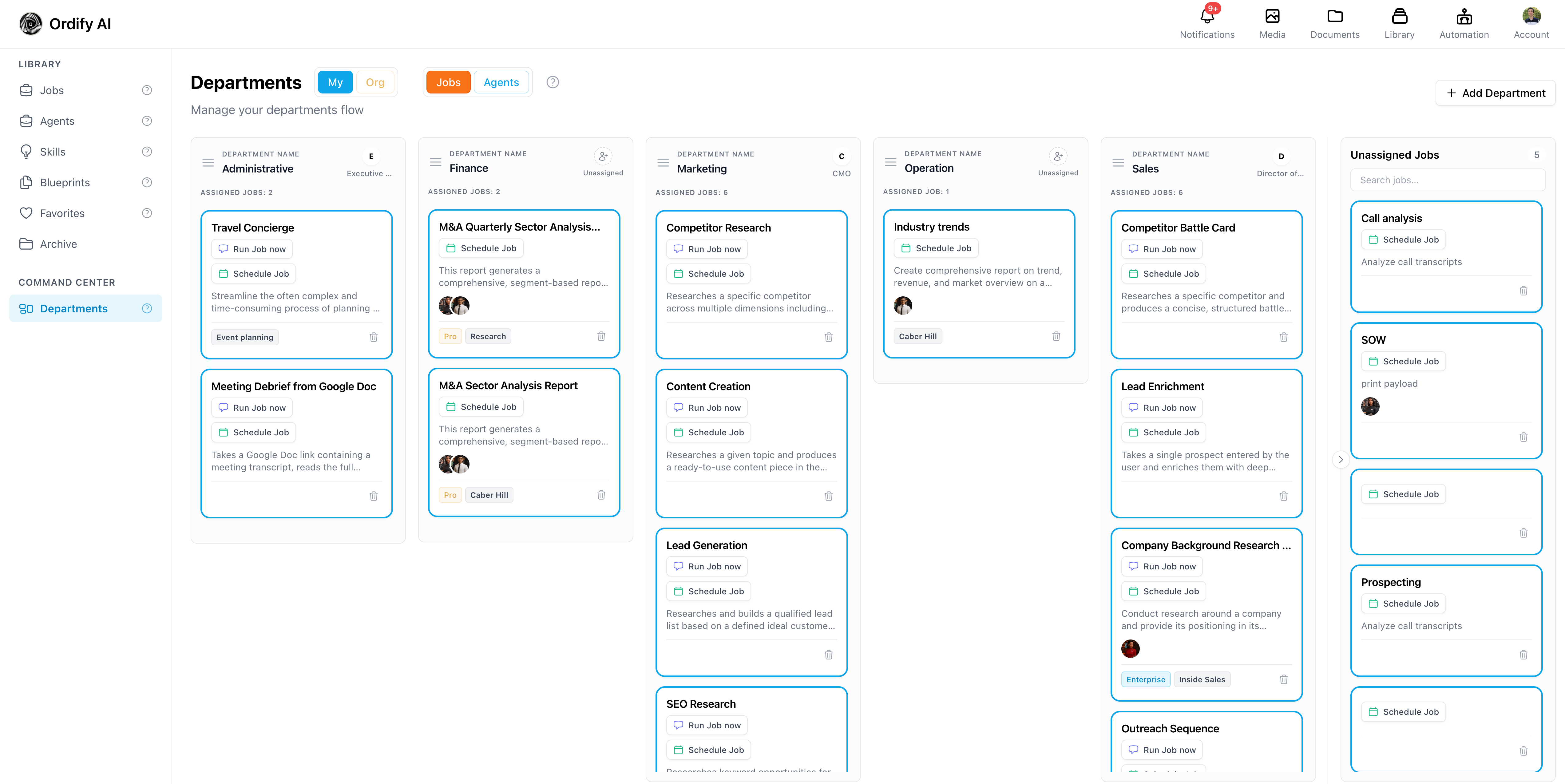Focus the Search jobs input field

click(1448, 180)
